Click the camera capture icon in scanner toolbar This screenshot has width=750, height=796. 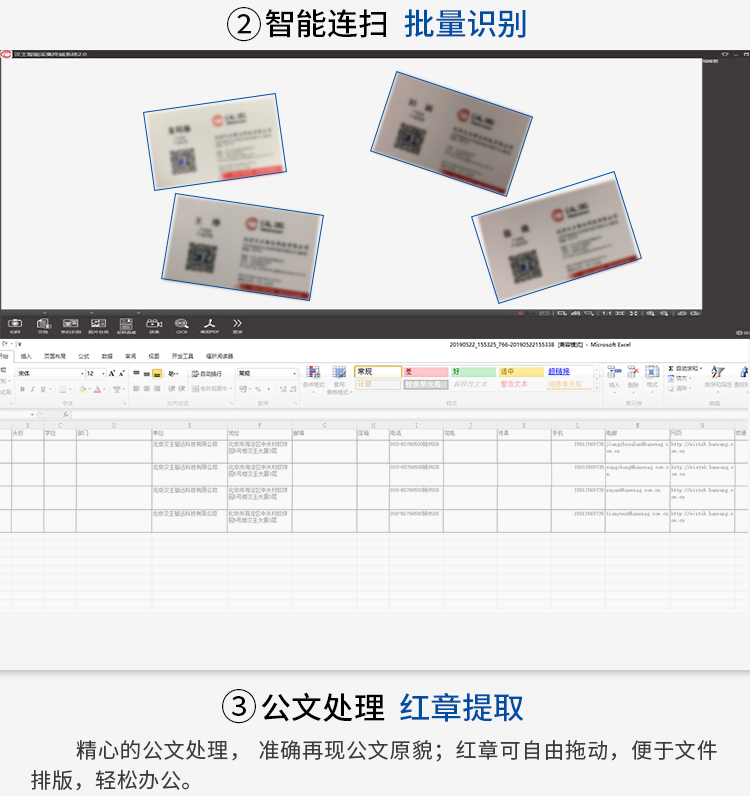[x=15, y=324]
